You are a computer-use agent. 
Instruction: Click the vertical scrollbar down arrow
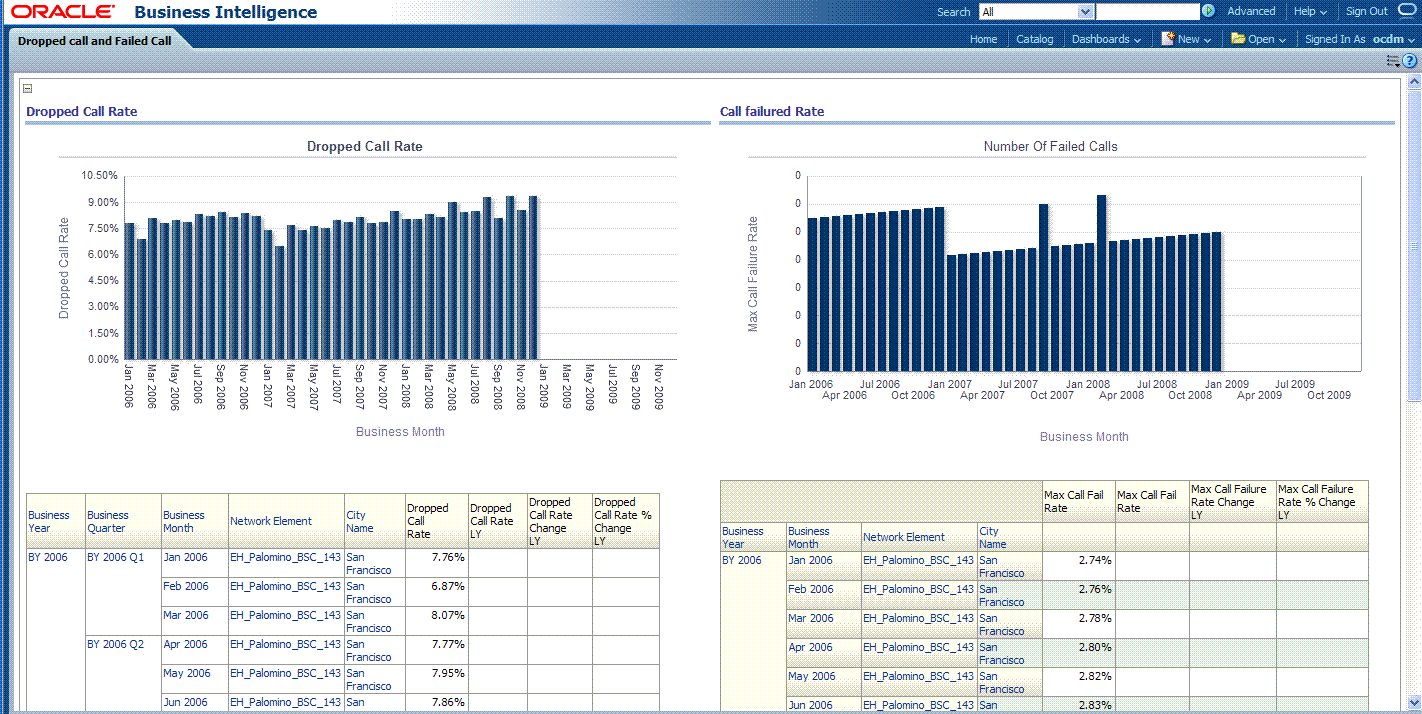pyautogui.click(x=1414, y=702)
